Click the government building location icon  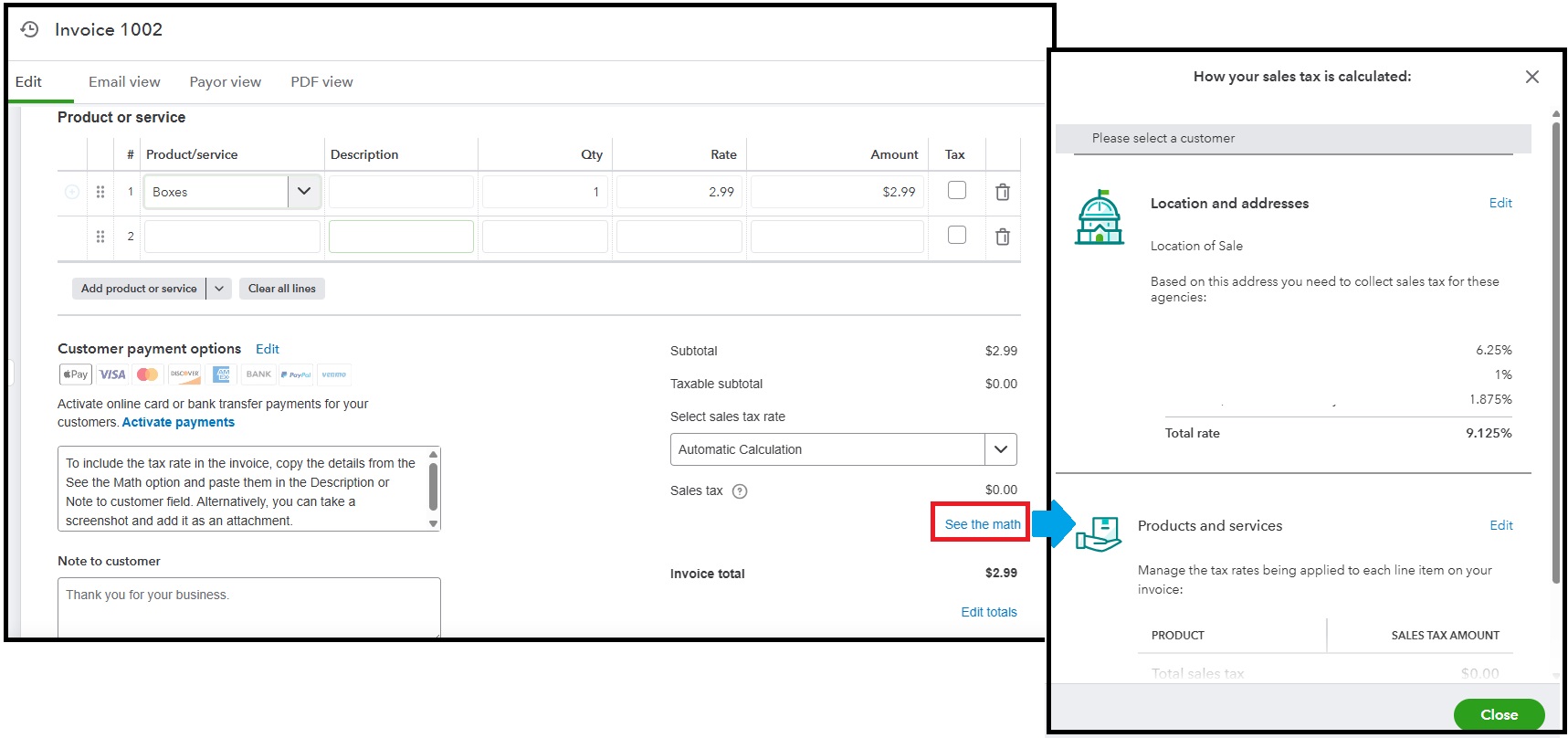[x=1100, y=217]
